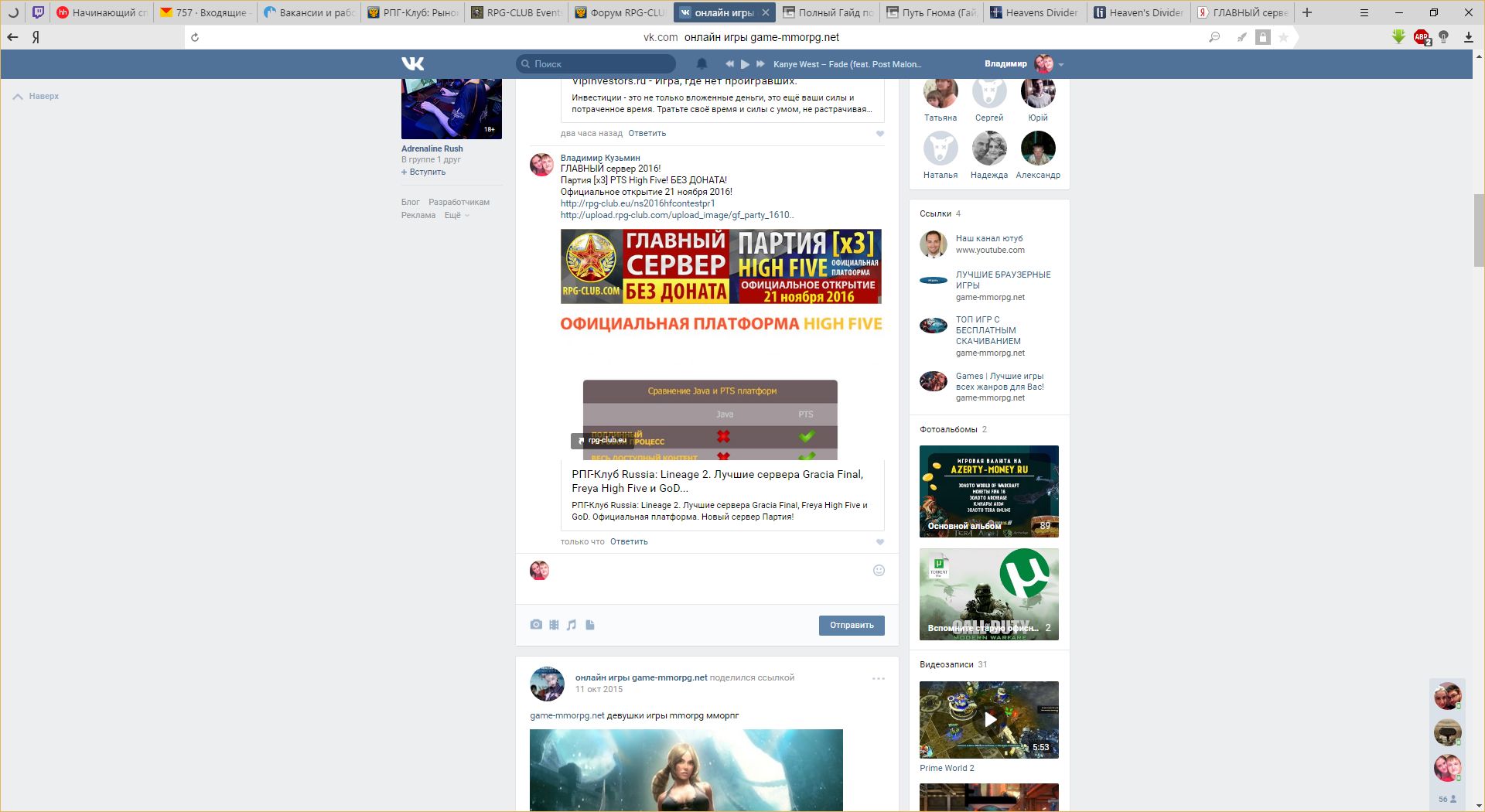Go back with the browser back arrow

coord(12,37)
